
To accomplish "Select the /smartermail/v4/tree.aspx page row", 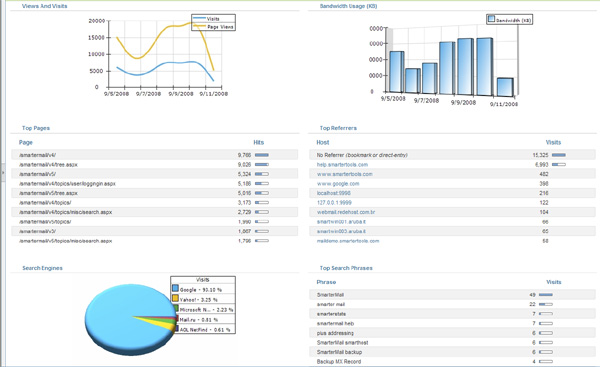I will tap(155, 165).
